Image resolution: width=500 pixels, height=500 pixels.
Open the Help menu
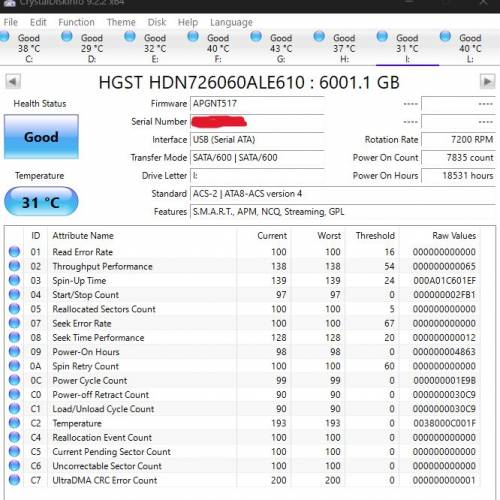point(188,22)
